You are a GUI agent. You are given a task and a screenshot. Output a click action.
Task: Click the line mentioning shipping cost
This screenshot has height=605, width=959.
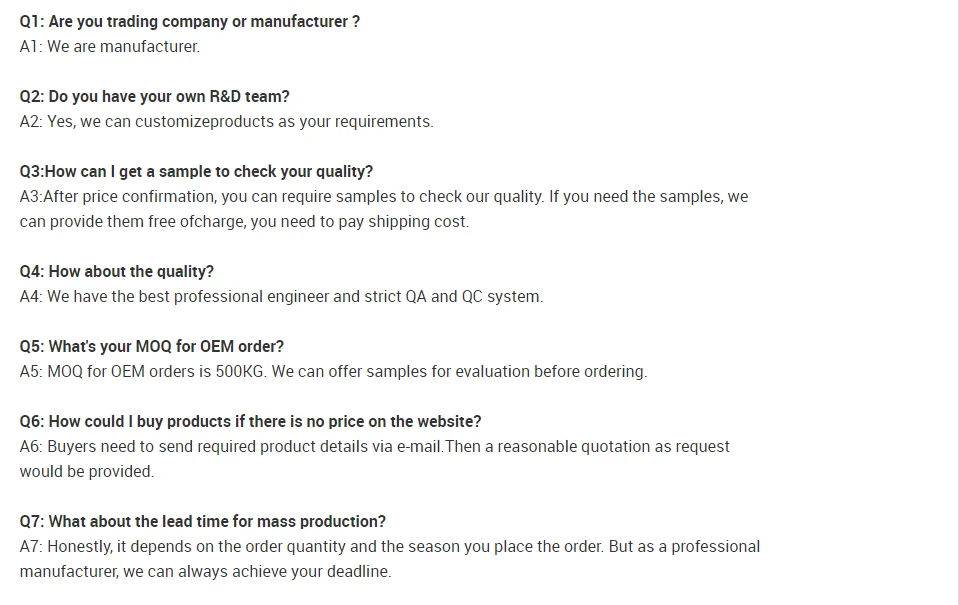coord(244,221)
